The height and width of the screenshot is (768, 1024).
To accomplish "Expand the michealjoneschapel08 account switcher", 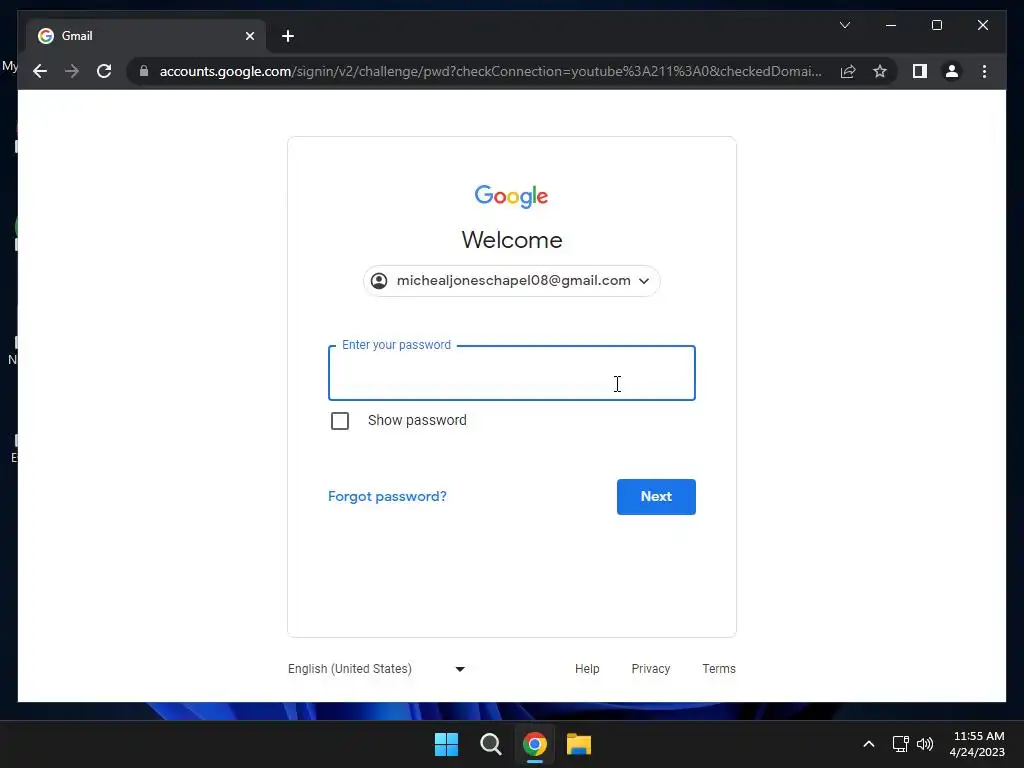I will coord(511,281).
